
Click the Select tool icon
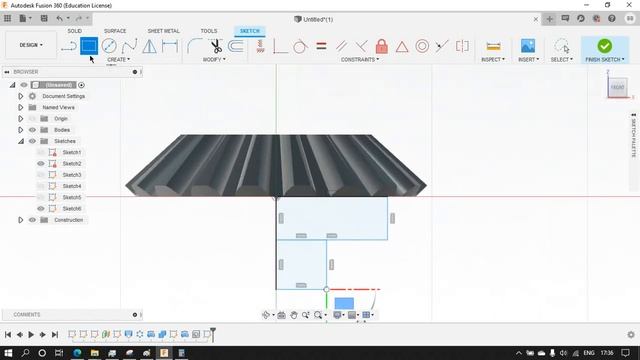click(562, 46)
